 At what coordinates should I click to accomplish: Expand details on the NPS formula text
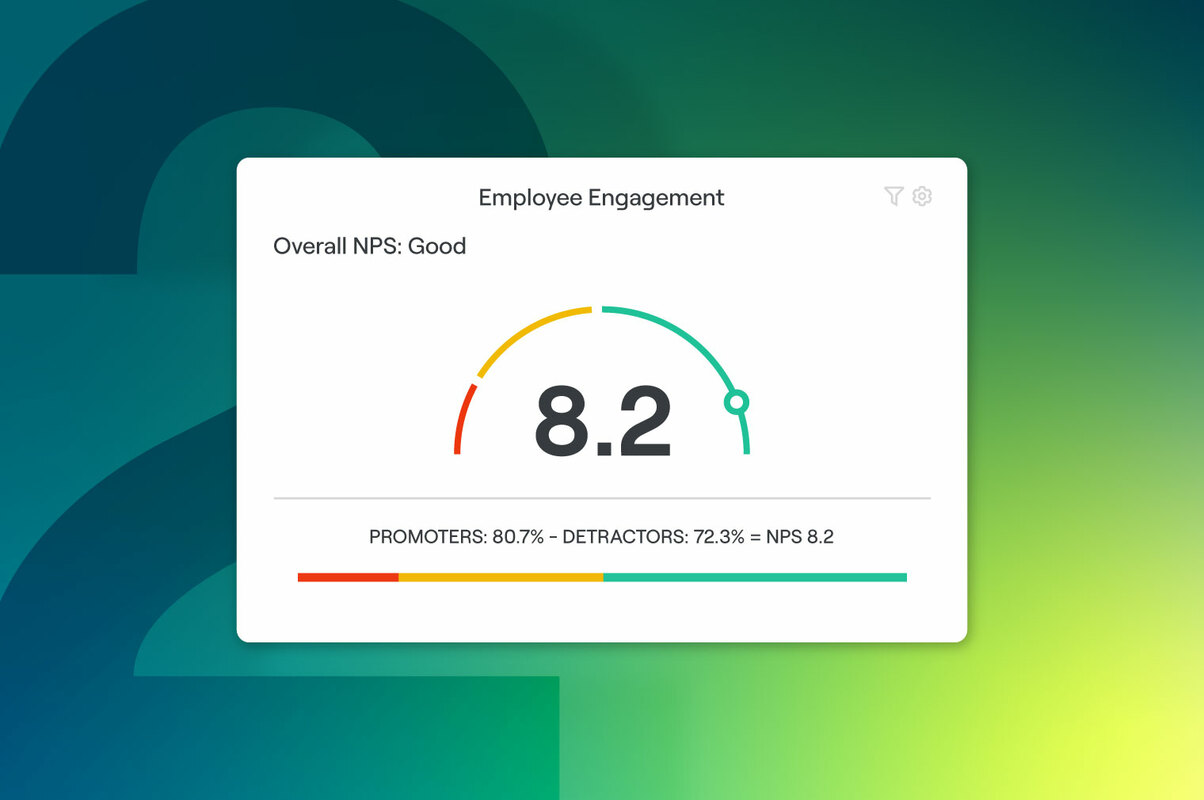click(x=601, y=537)
